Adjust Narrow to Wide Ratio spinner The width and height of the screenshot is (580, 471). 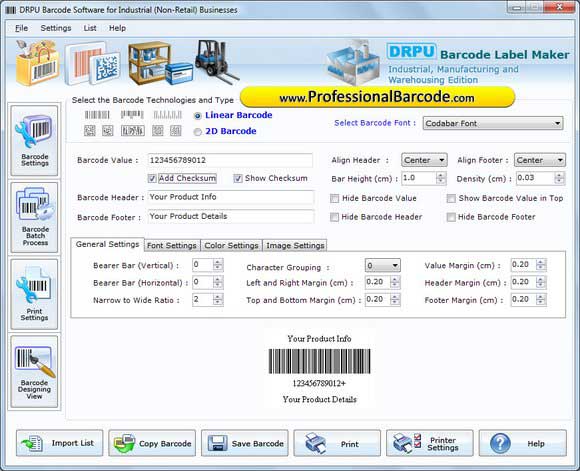coord(218,300)
